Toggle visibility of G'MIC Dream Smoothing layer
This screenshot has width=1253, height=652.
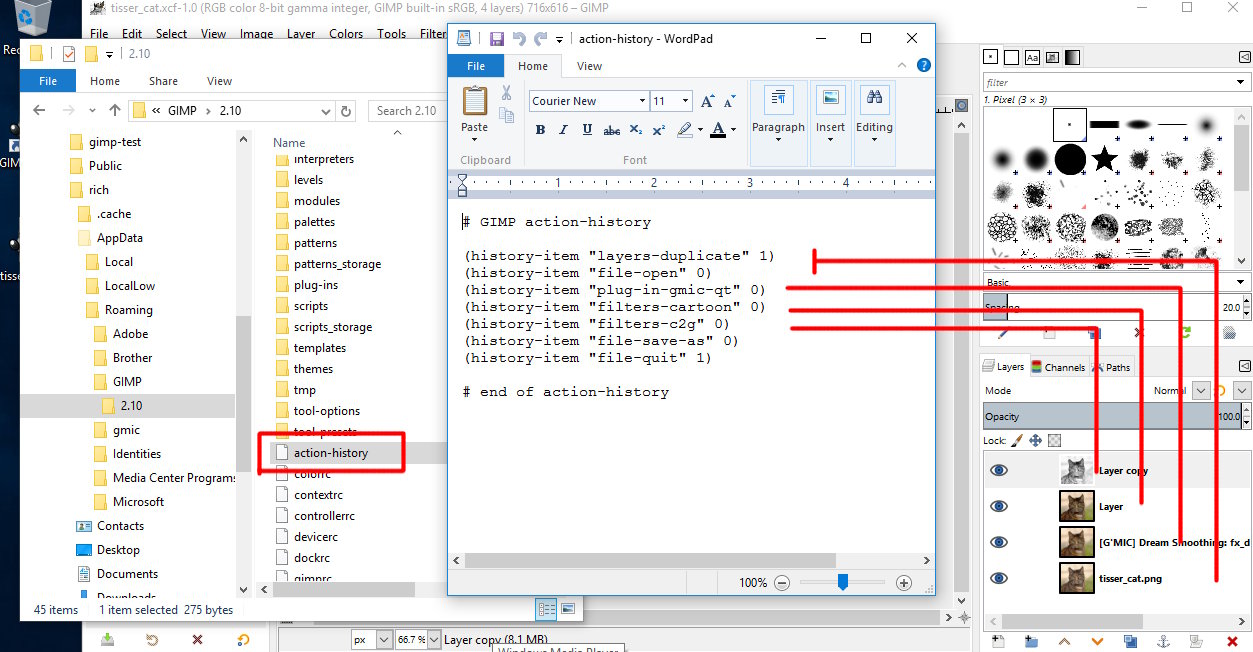[x=998, y=542]
